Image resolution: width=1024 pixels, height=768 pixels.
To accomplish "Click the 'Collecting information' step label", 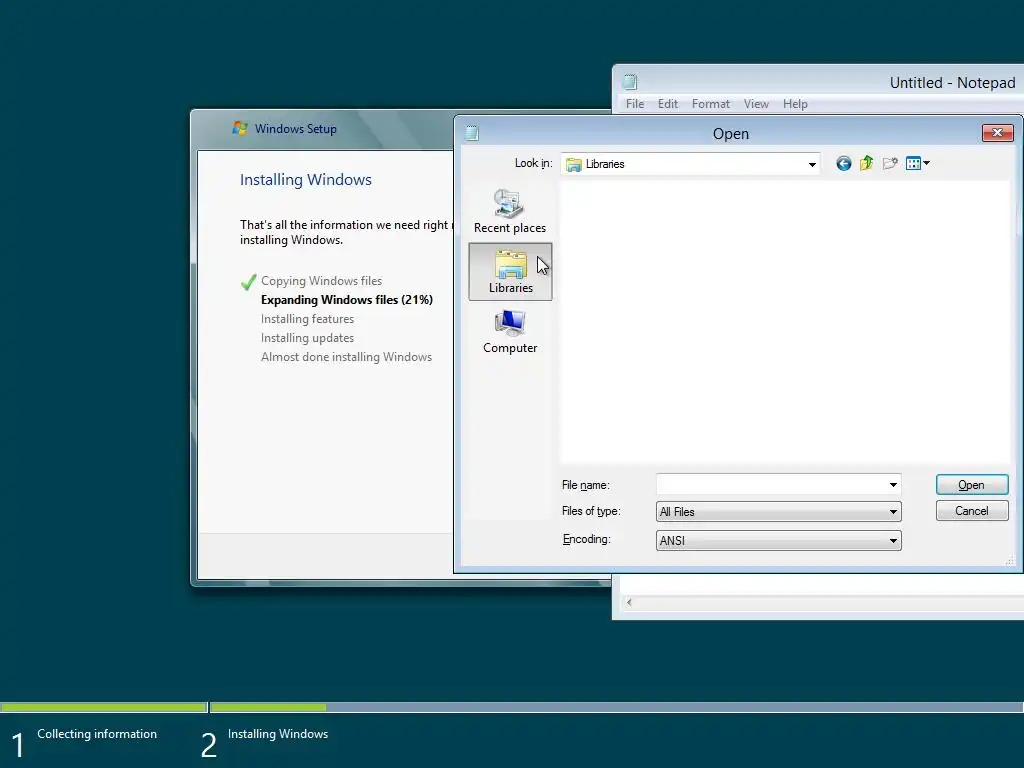I will click(97, 733).
